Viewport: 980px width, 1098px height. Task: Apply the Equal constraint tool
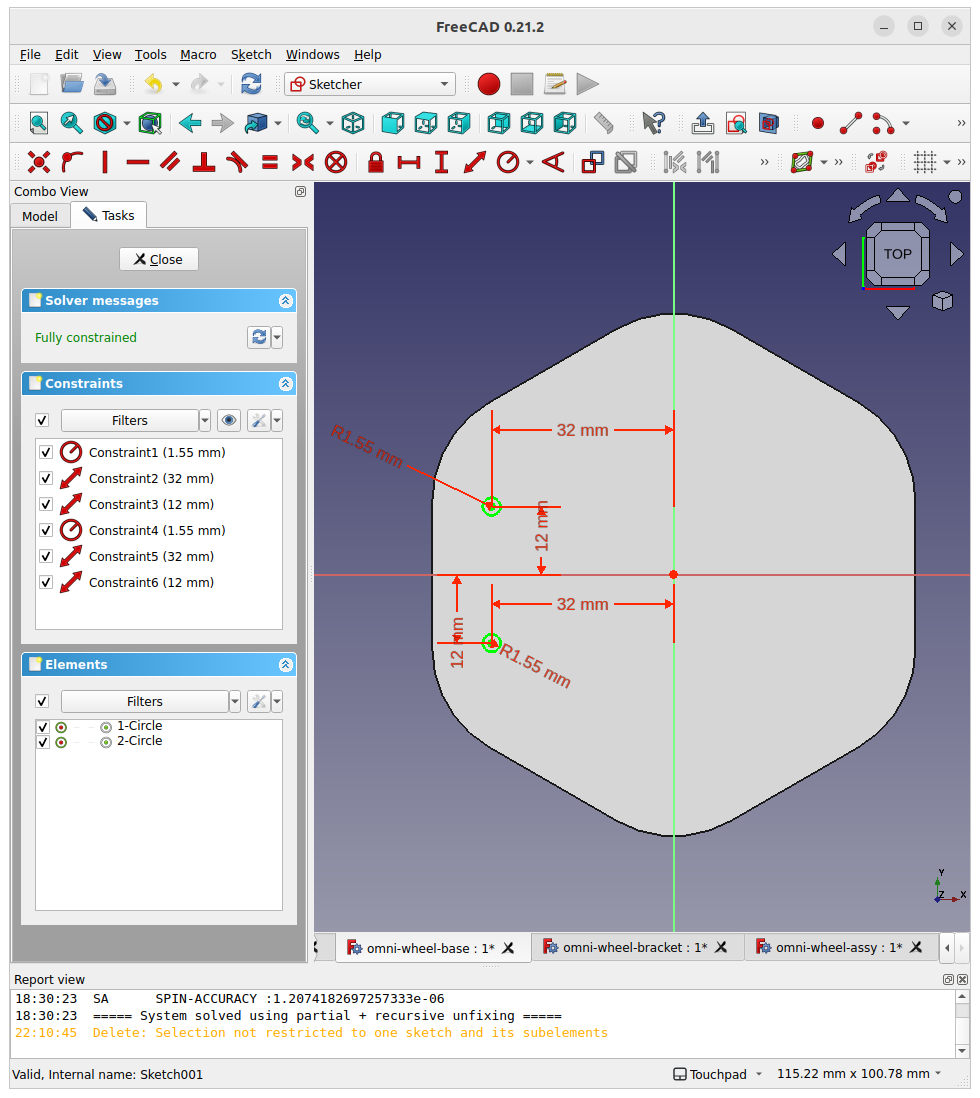tap(270, 162)
